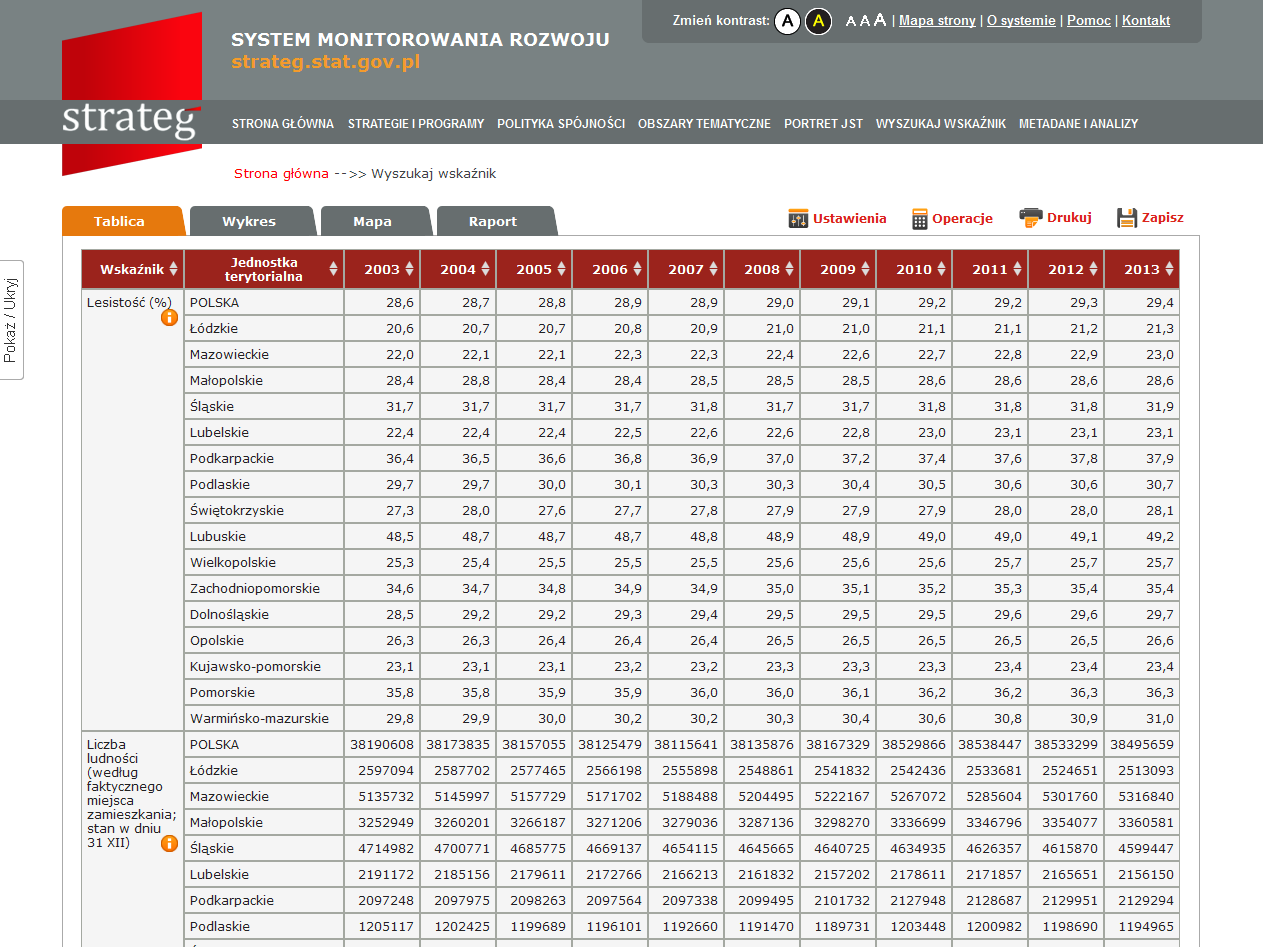1263x947 pixels.
Task: Click strateg.stat.gov.pl header text
Action: (x=326, y=62)
